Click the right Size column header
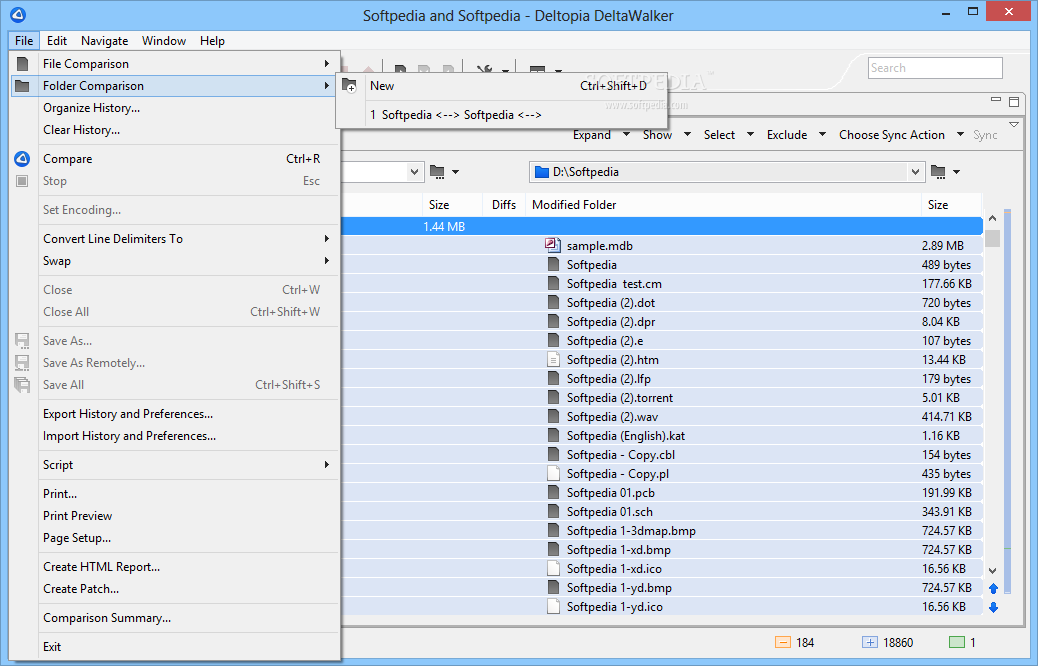The image size is (1038, 666). point(951,205)
